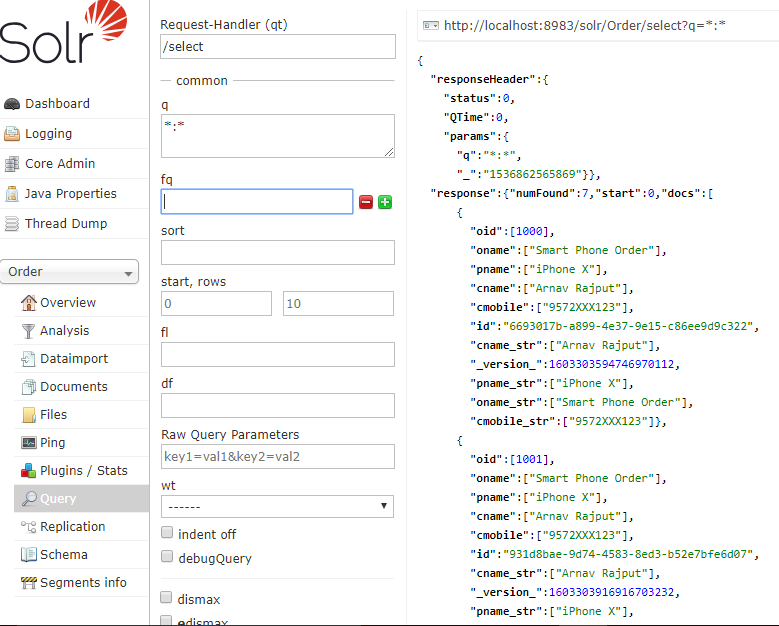Click the Logging notebook icon
The width and height of the screenshot is (779, 626).
coord(12,134)
